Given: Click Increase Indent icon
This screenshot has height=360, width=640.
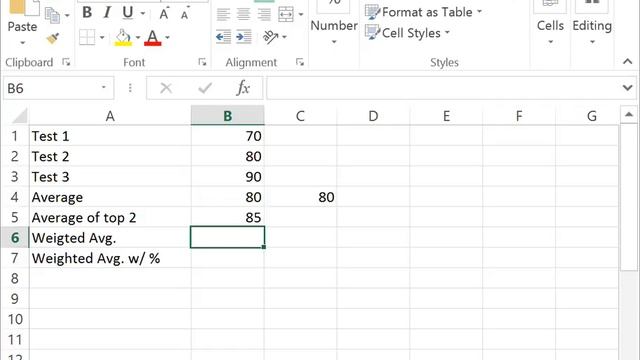Looking at the screenshot, I should pyautogui.click(x=244, y=37).
